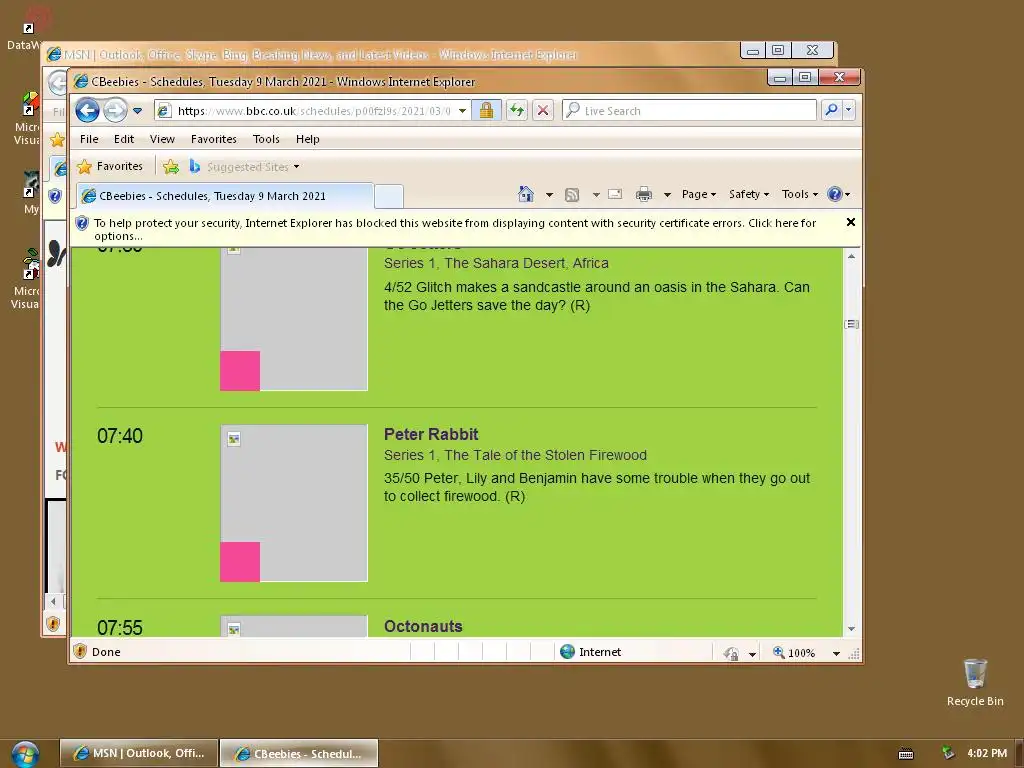This screenshot has height=768, width=1024.
Task: Open the Page command menu
Action: 699,194
